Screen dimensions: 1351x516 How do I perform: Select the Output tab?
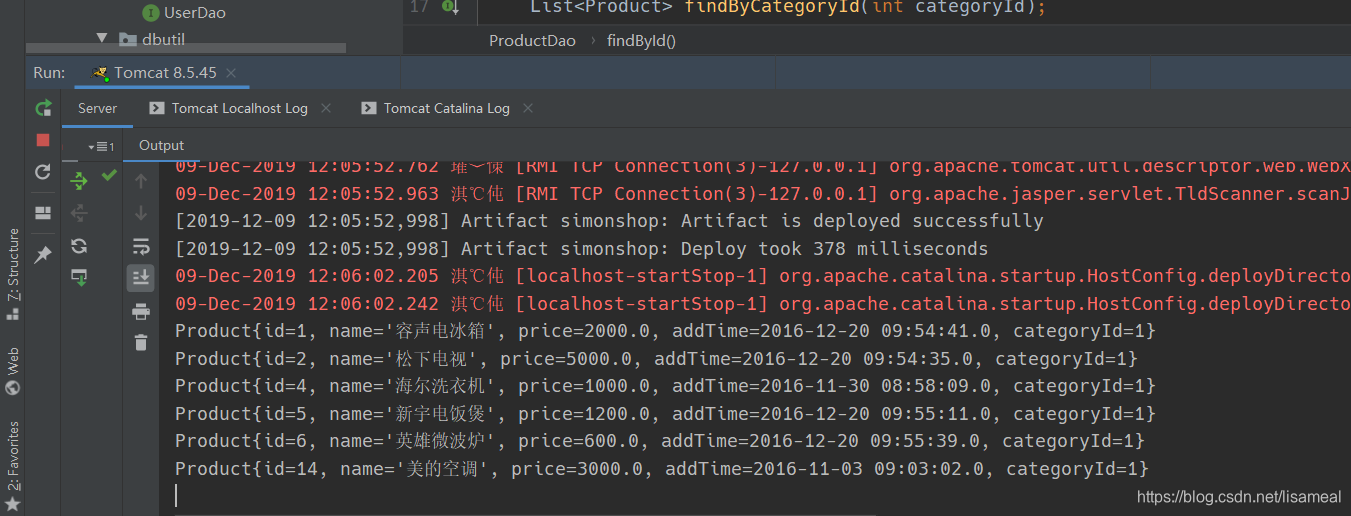161,145
